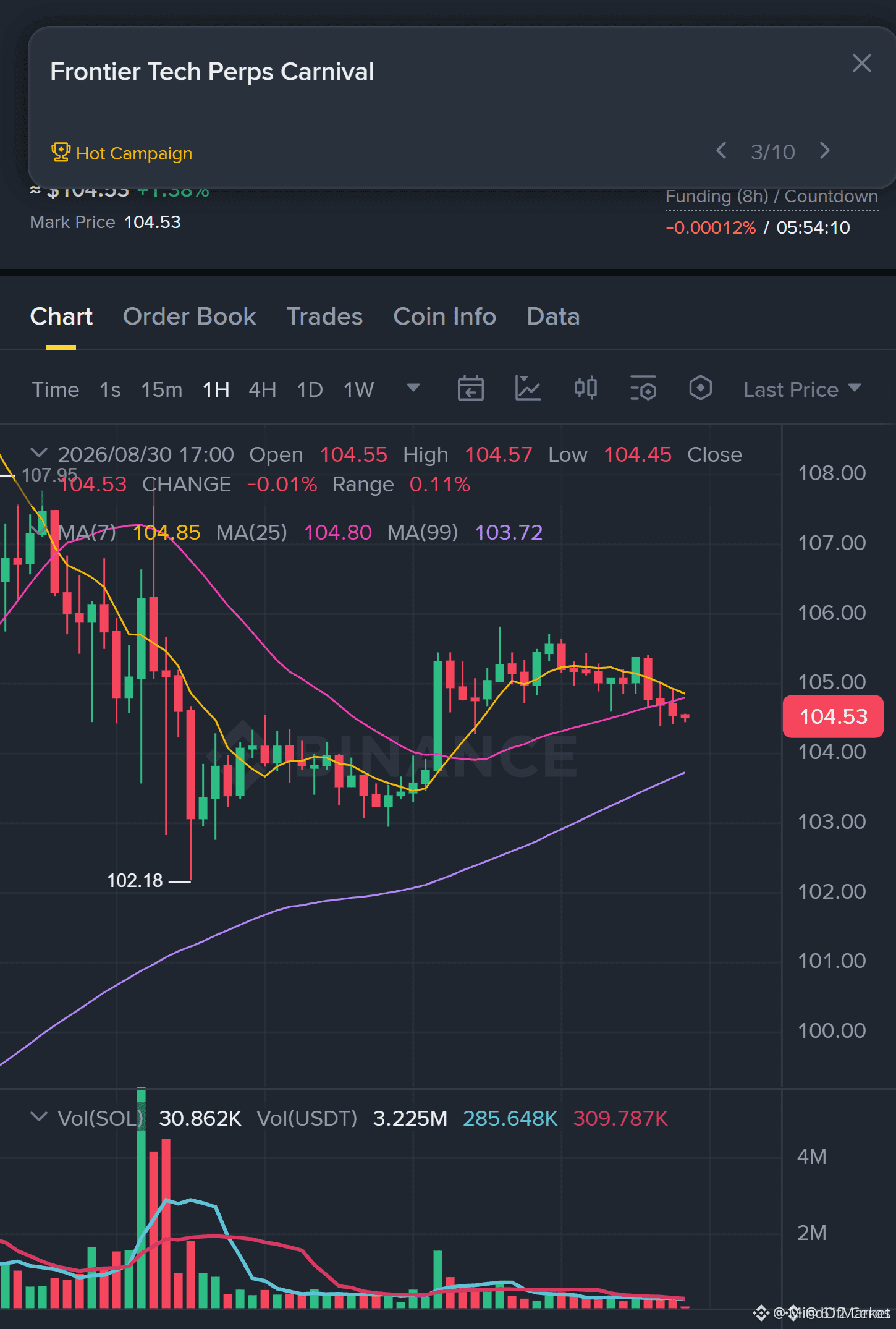Select the 4H timeframe
The height and width of the screenshot is (1329, 896).
coord(262,389)
